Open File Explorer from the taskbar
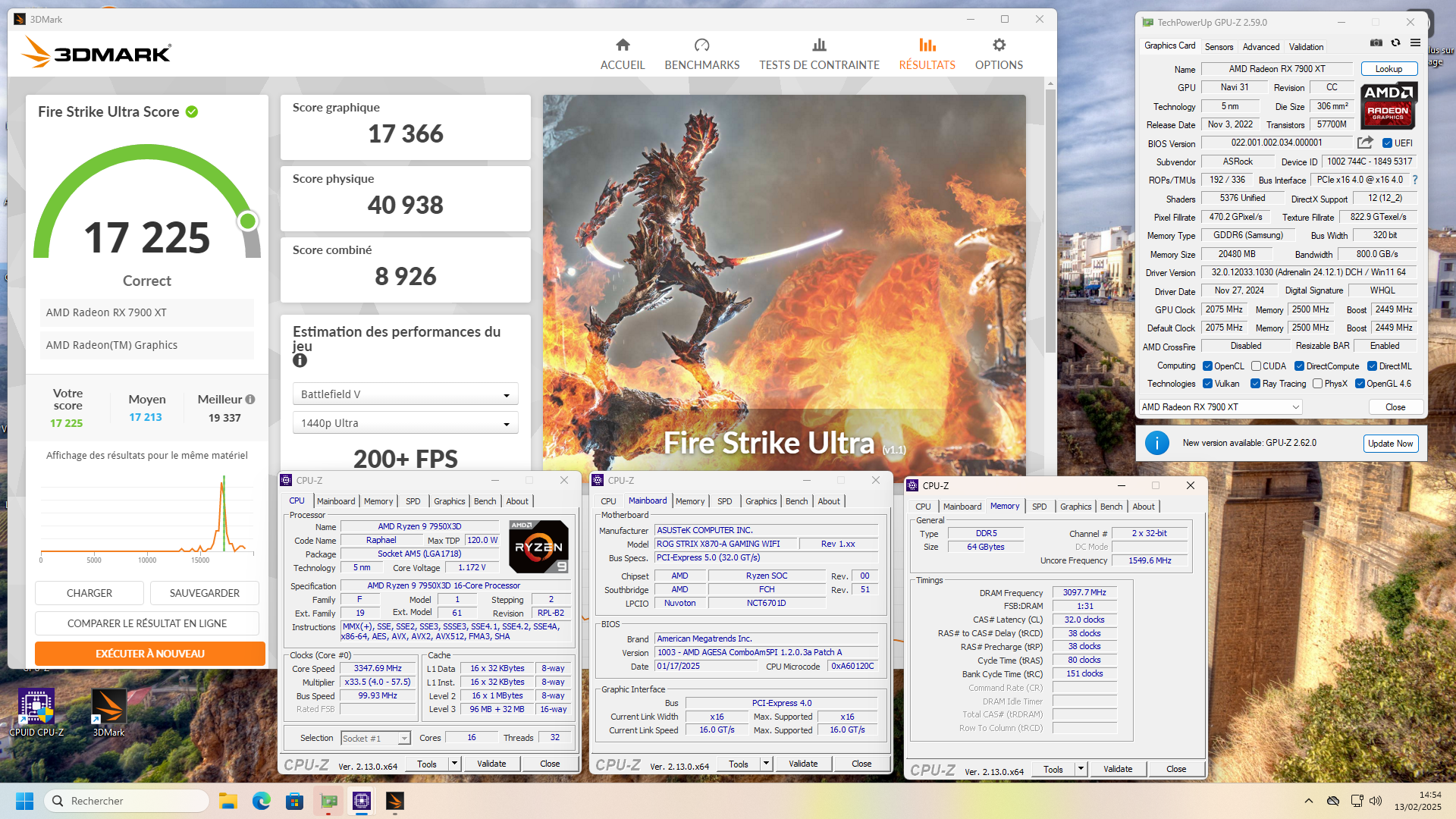 (228, 801)
